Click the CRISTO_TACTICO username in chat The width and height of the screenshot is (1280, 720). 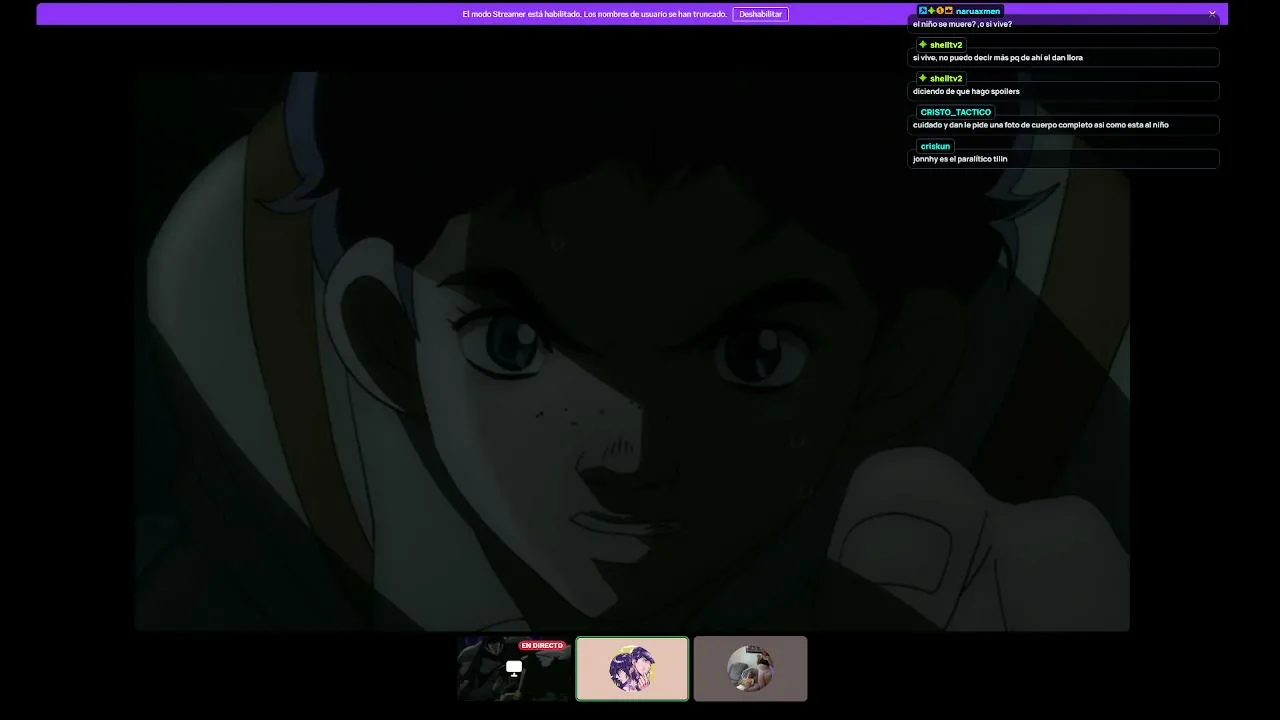pyautogui.click(x=956, y=112)
